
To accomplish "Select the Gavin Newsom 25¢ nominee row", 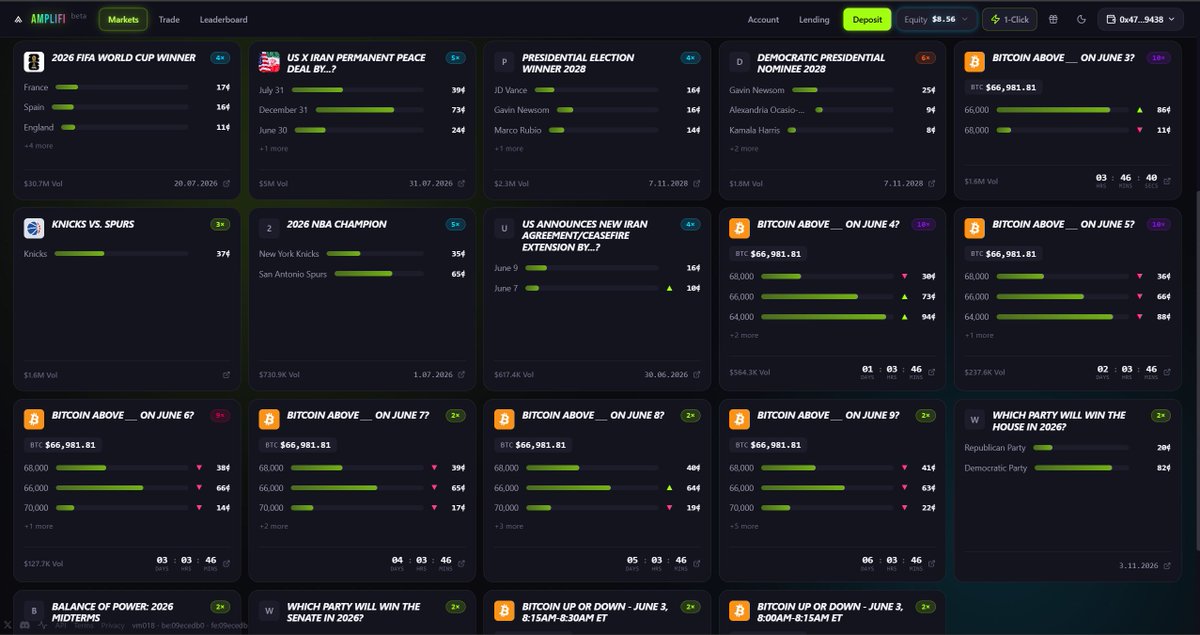I will (x=832, y=90).
